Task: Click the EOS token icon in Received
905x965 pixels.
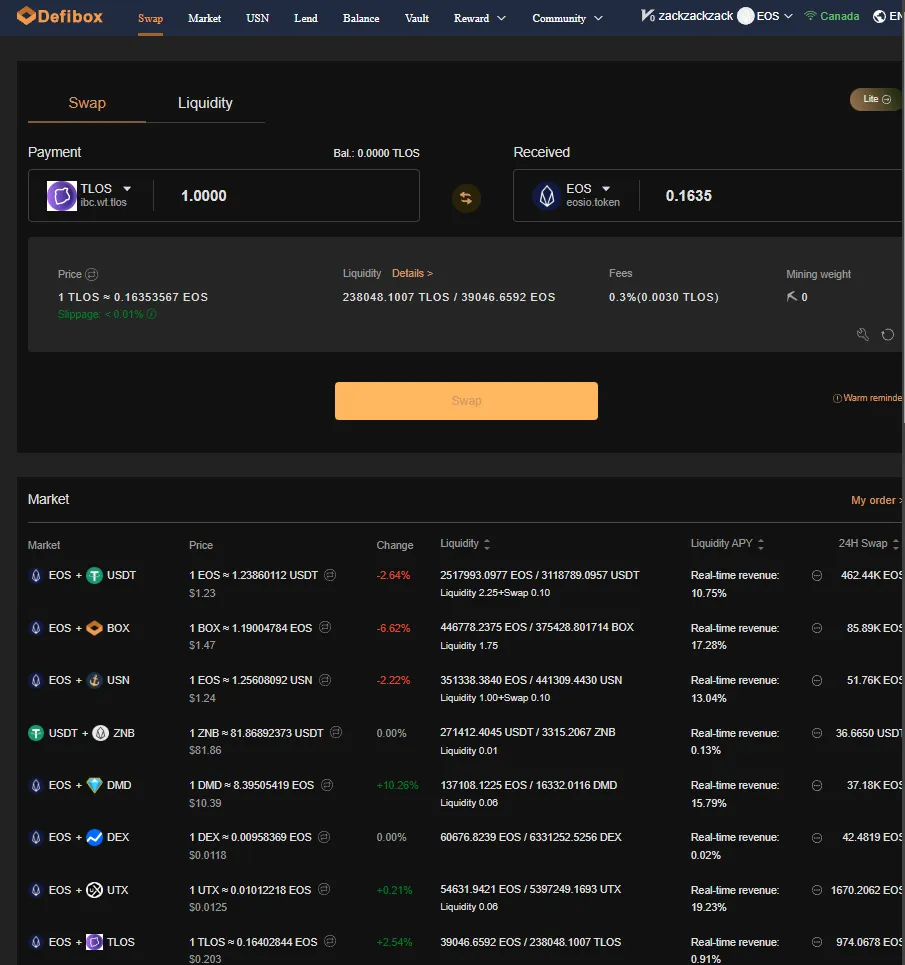Action: click(x=546, y=196)
